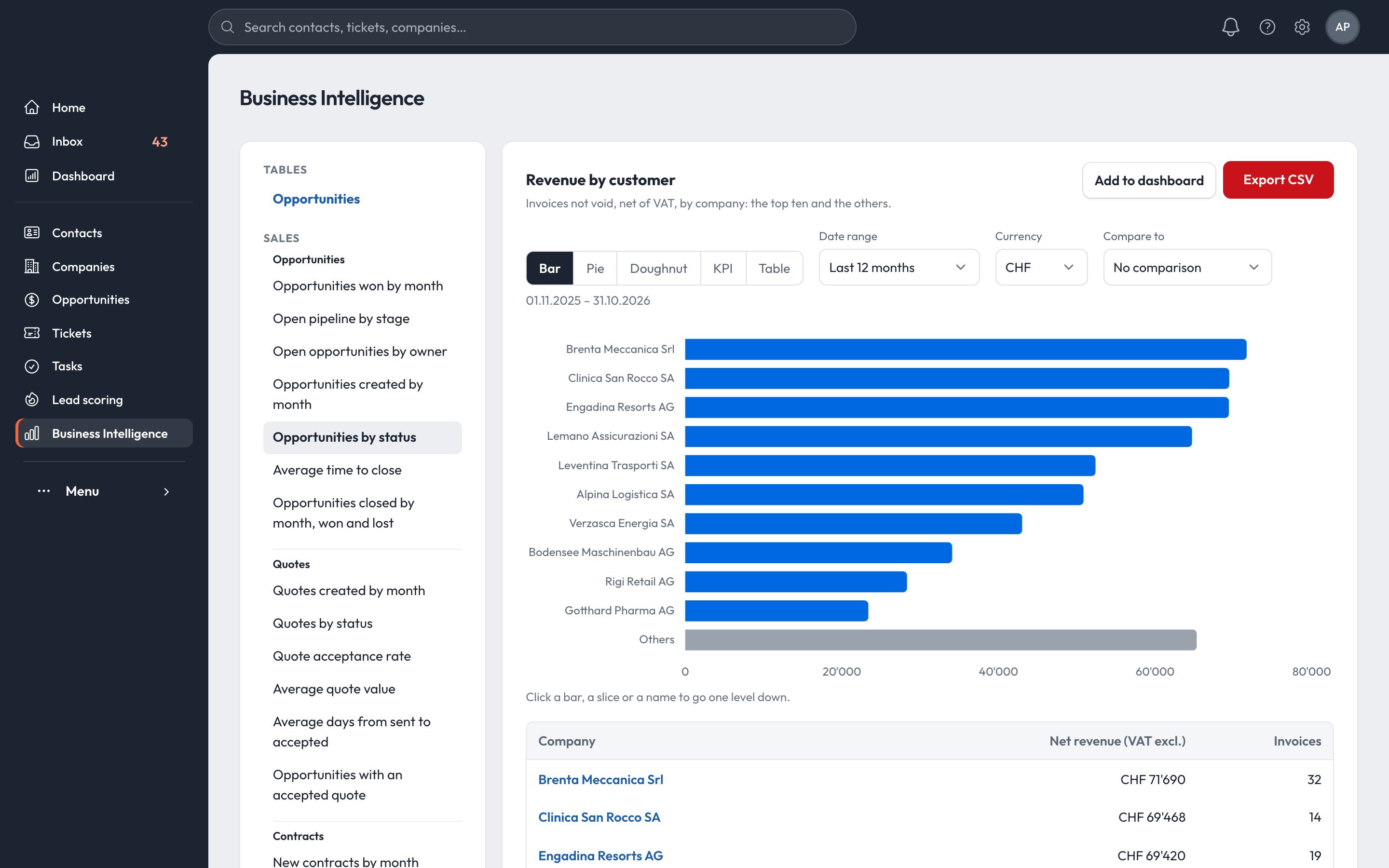Click the Opportunities dollar icon
This screenshot has width=1389, height=868.
click(x=32, y=299)
